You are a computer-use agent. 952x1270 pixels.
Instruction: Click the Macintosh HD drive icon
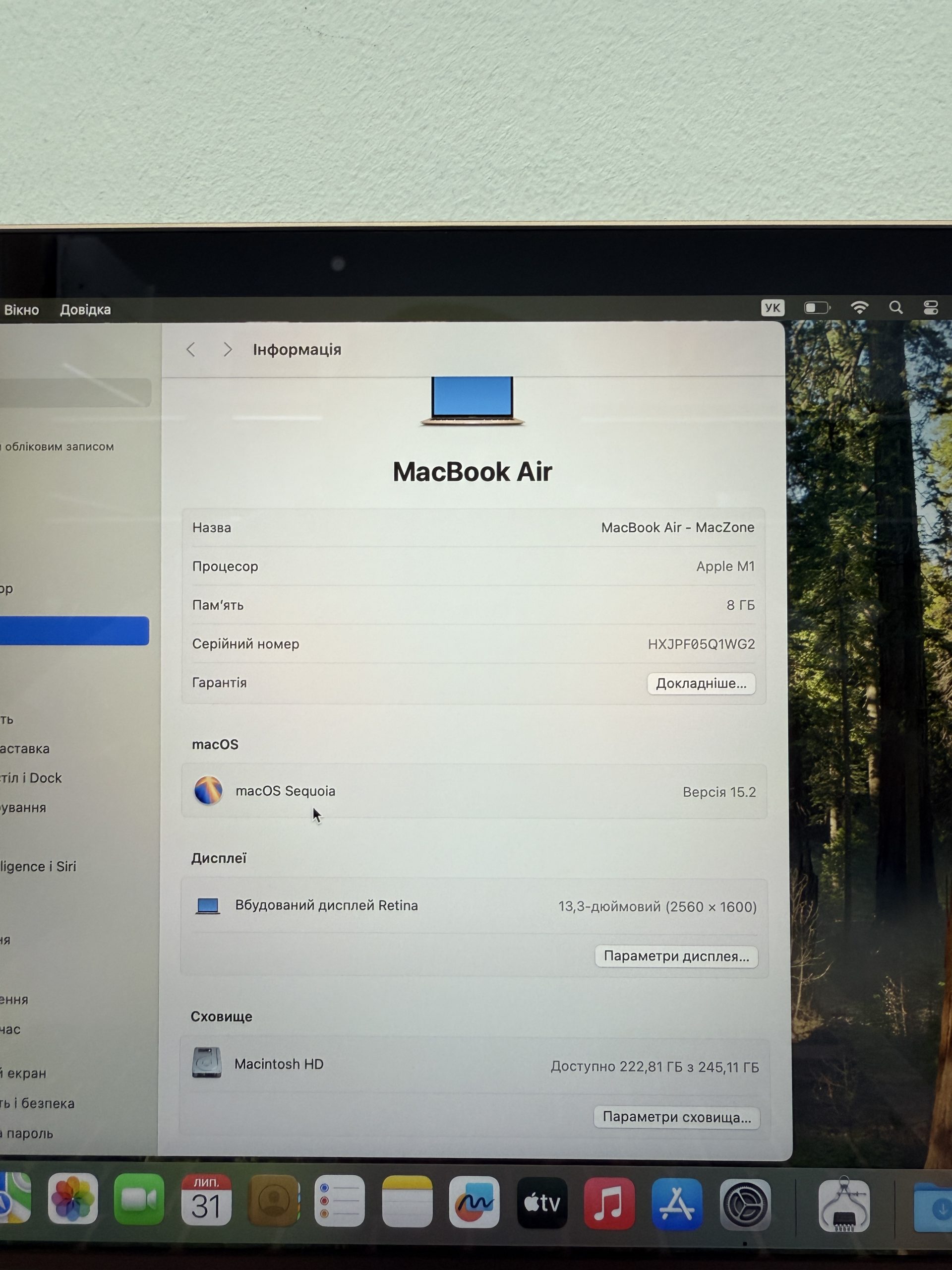(x=207, y=1063)
